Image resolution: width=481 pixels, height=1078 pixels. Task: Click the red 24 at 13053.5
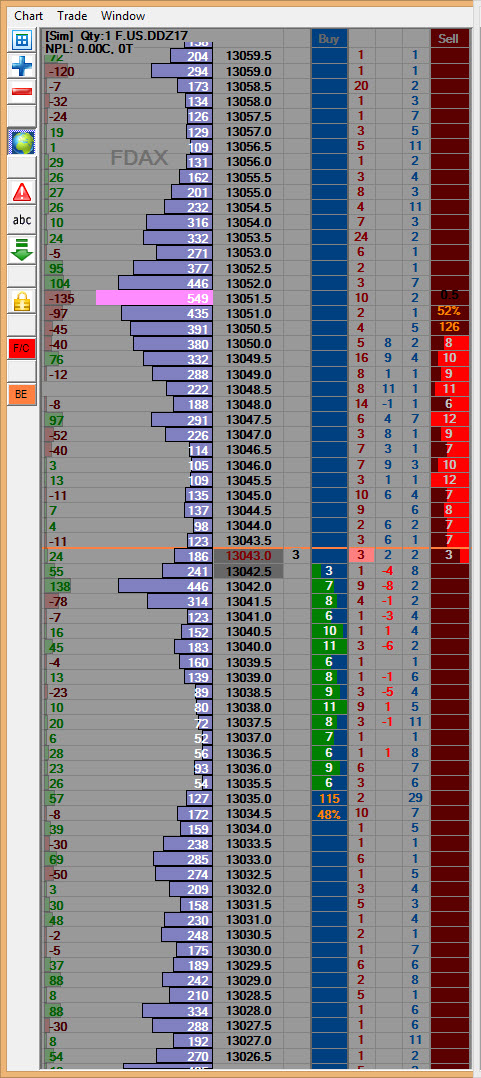pyautogui.click(x=361, y=238)
